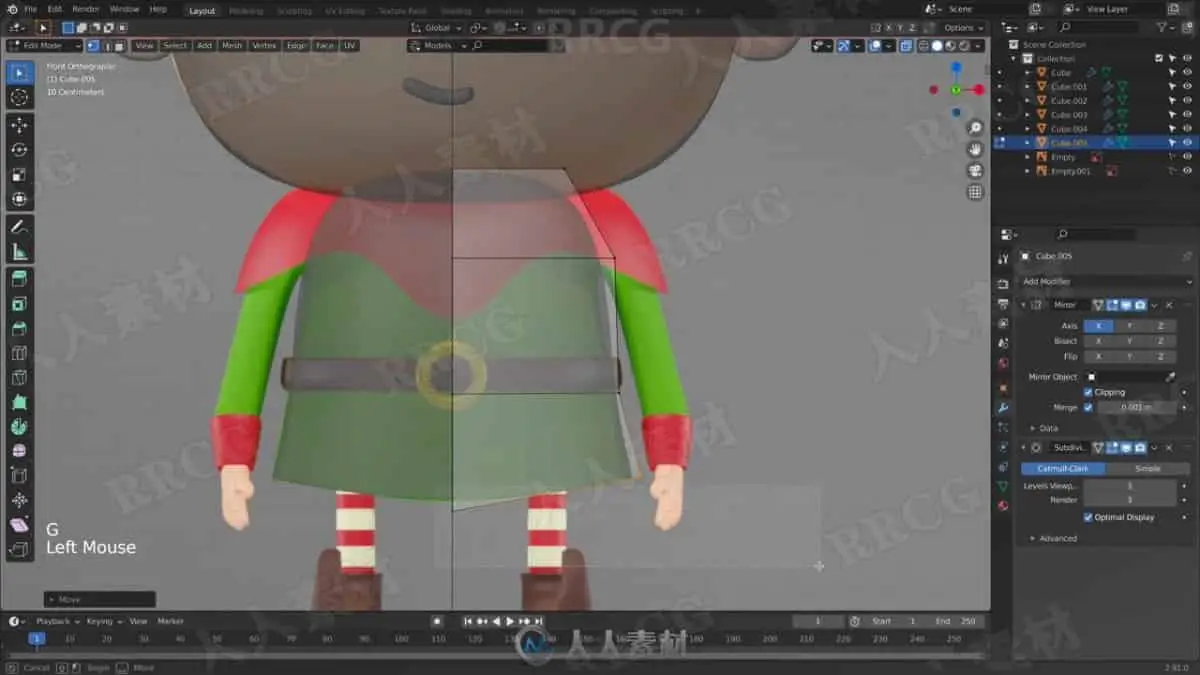Open the Options dropdown in viewport header

[x=961, y=28]
